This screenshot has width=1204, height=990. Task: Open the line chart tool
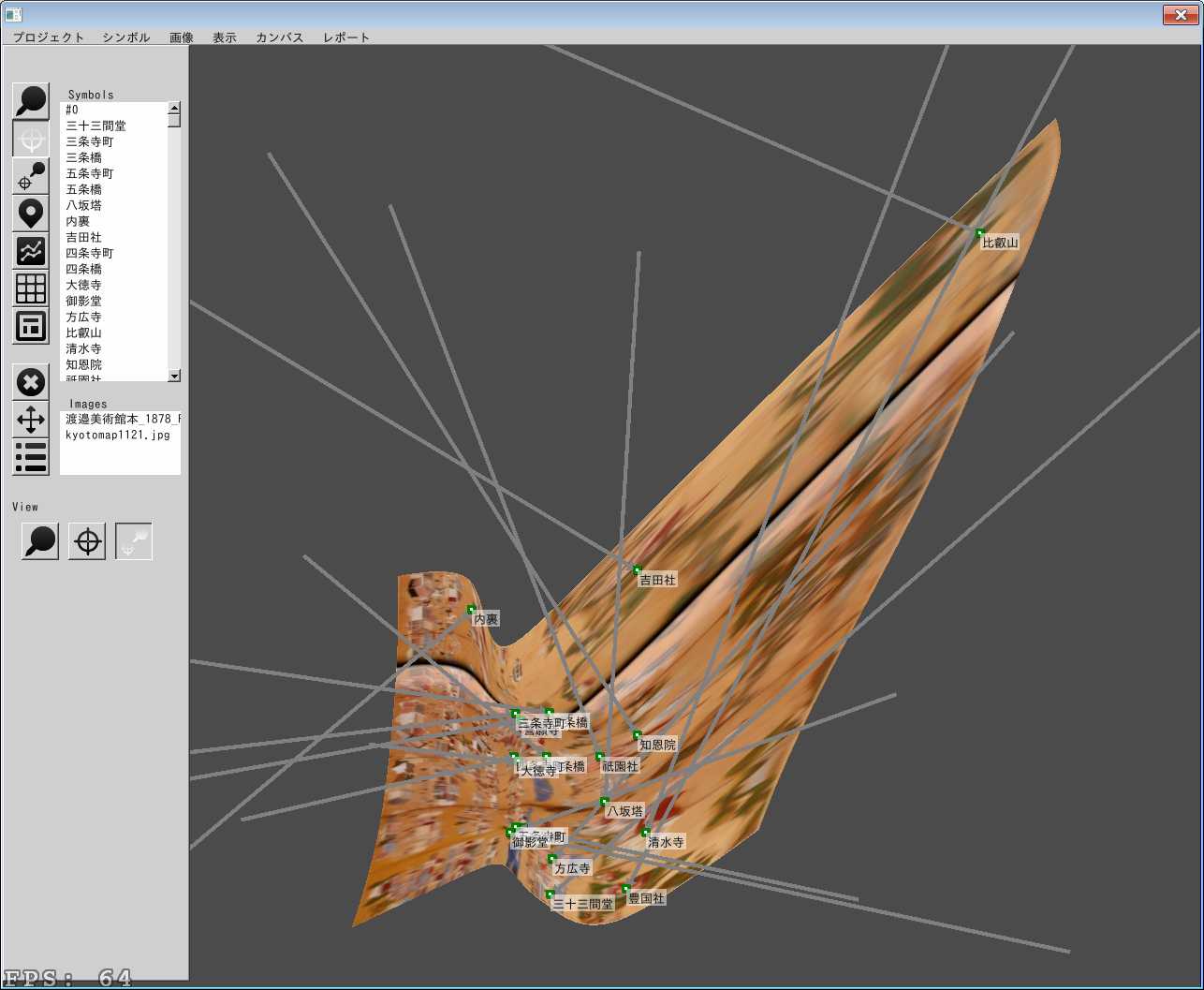click(31, 251)
